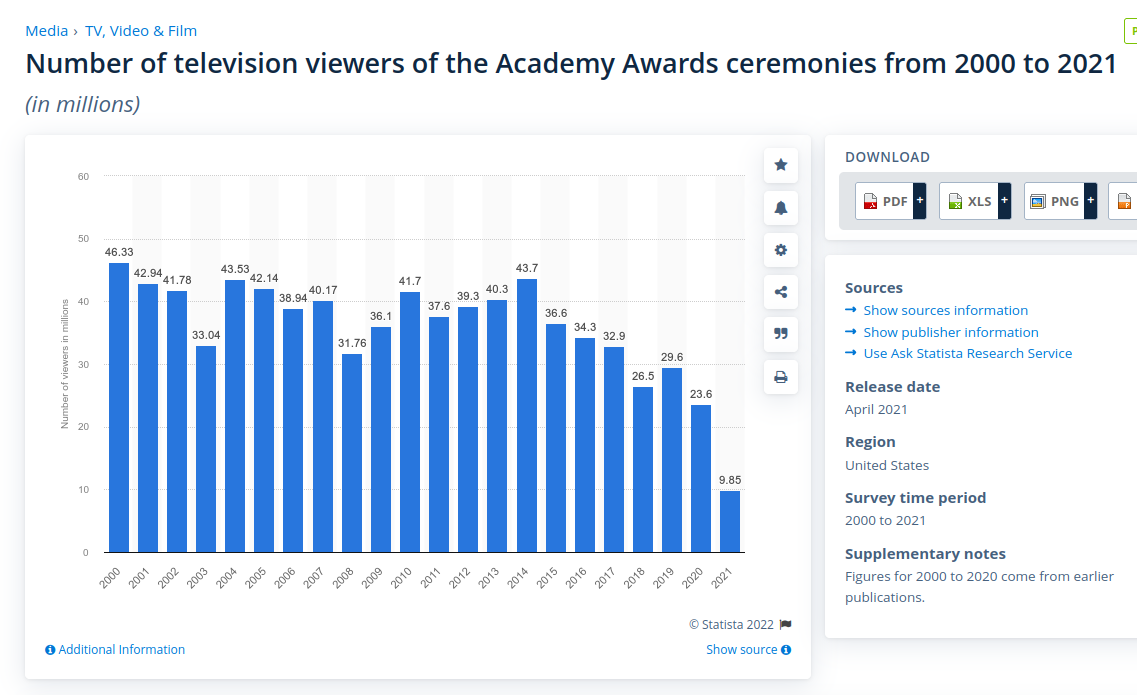Click the bell notification icon
1137x695 pixels.
pos(781,208)
